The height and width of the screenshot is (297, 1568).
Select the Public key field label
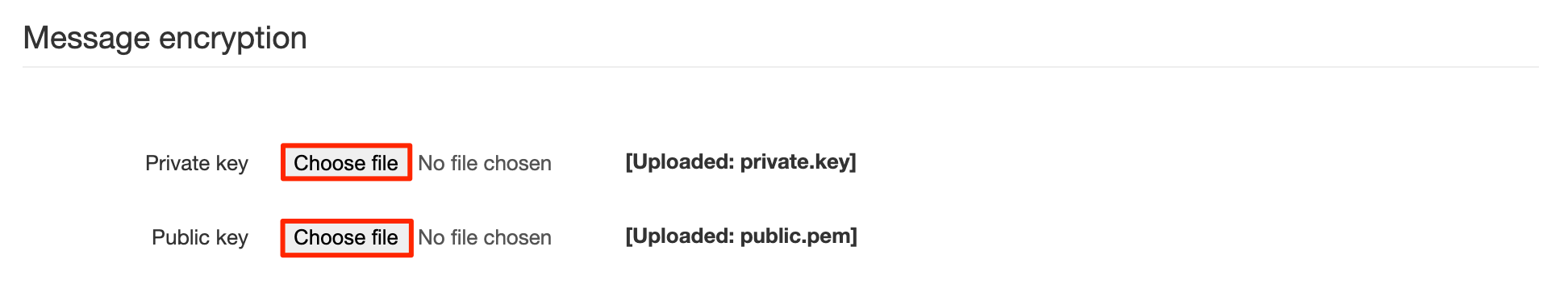(x=200, y=238)
